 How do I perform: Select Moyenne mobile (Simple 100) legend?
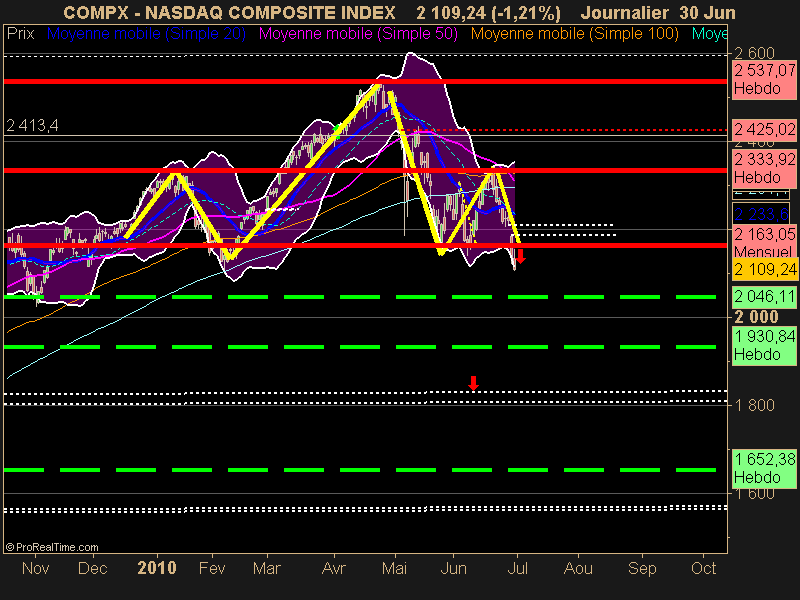point(574,34)
